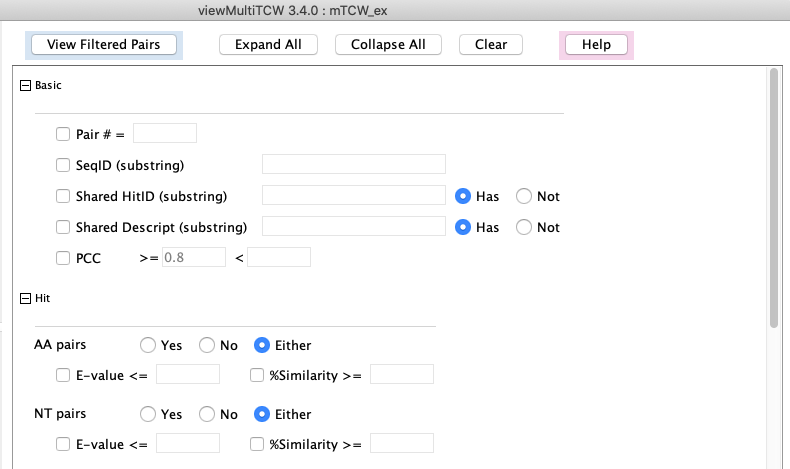Choose Yes for AA pairs
The width and height of the screenshot is (790, 469).
(148, 345)
